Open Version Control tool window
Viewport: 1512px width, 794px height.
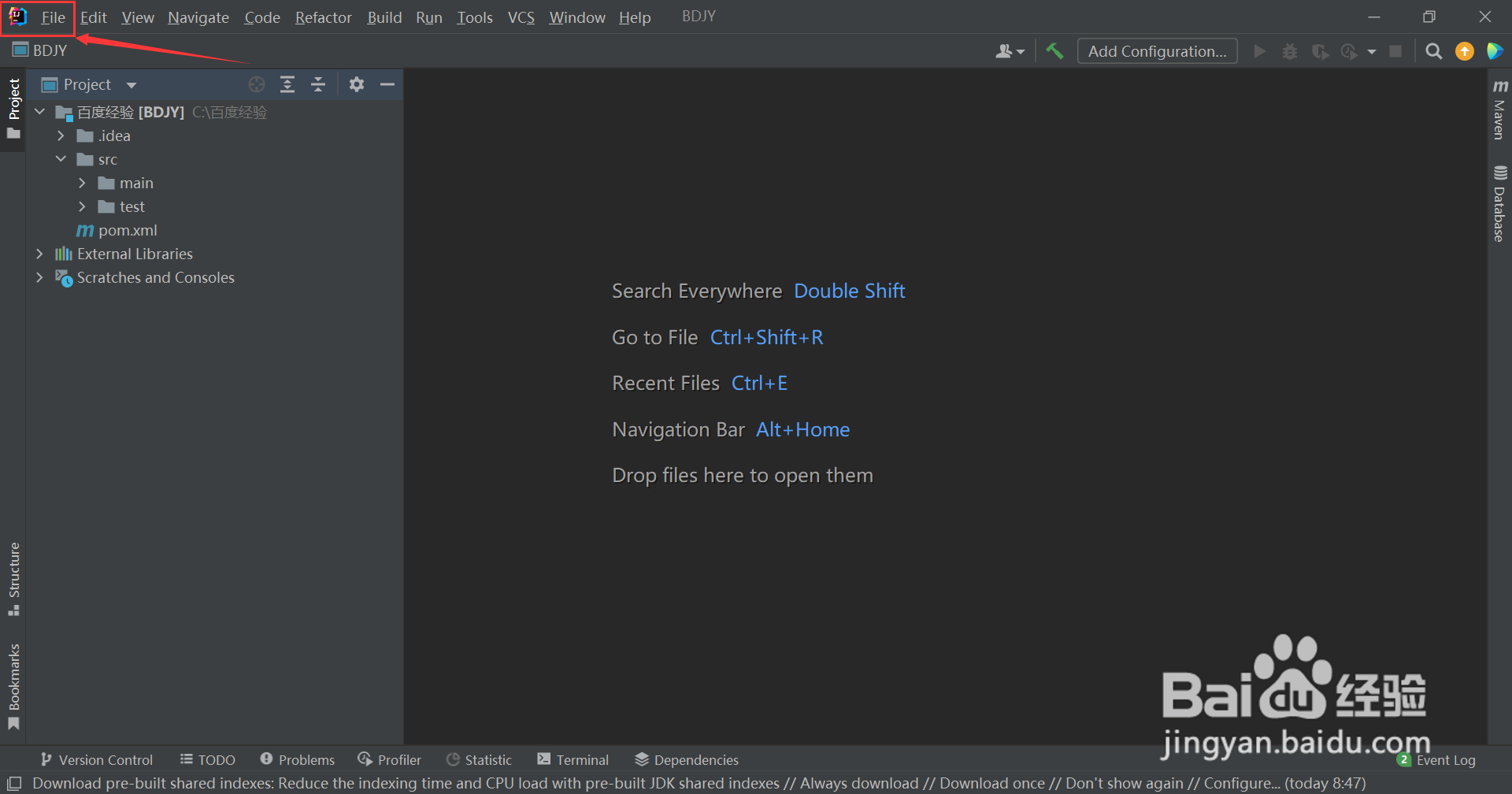97,759
